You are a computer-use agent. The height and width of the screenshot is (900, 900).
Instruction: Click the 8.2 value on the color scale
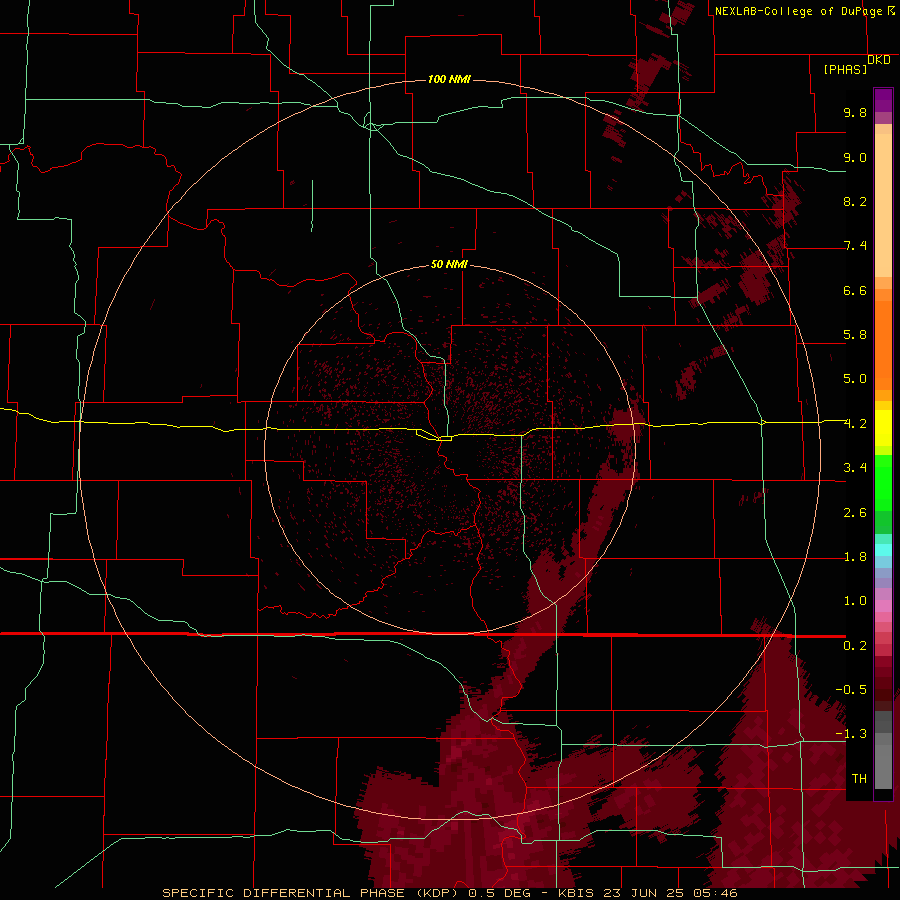pyautogui.click(x=855, y=201)
